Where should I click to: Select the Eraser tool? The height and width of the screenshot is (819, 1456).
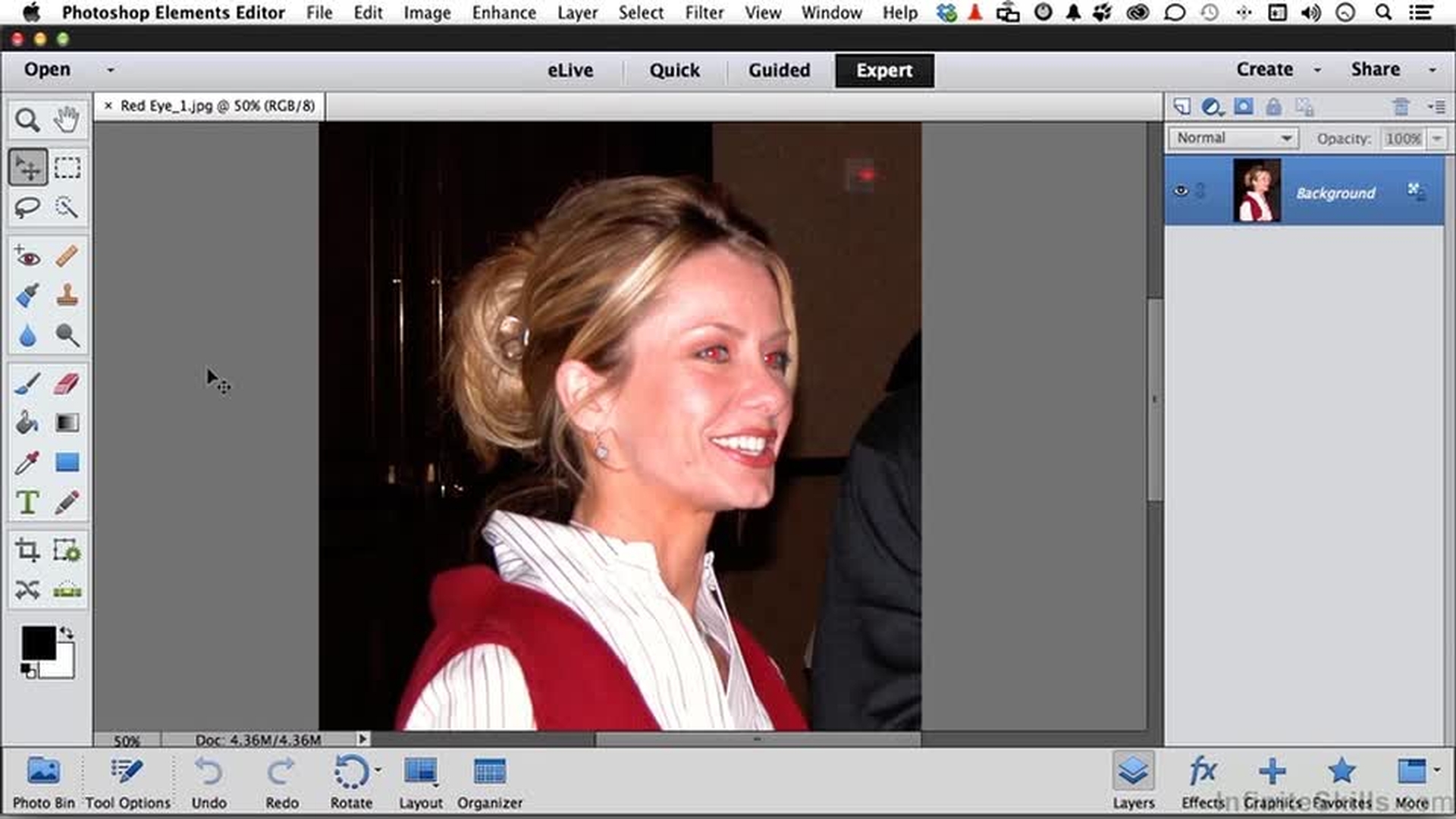coord(67,384)
